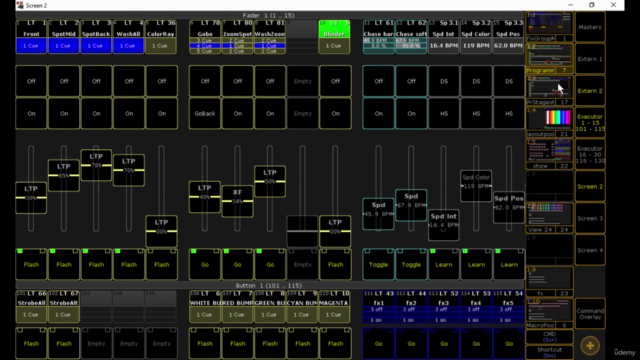This screenshot has height=360, width=640.
Task: Select the fx3 button executor header
Action: point(444,306)
